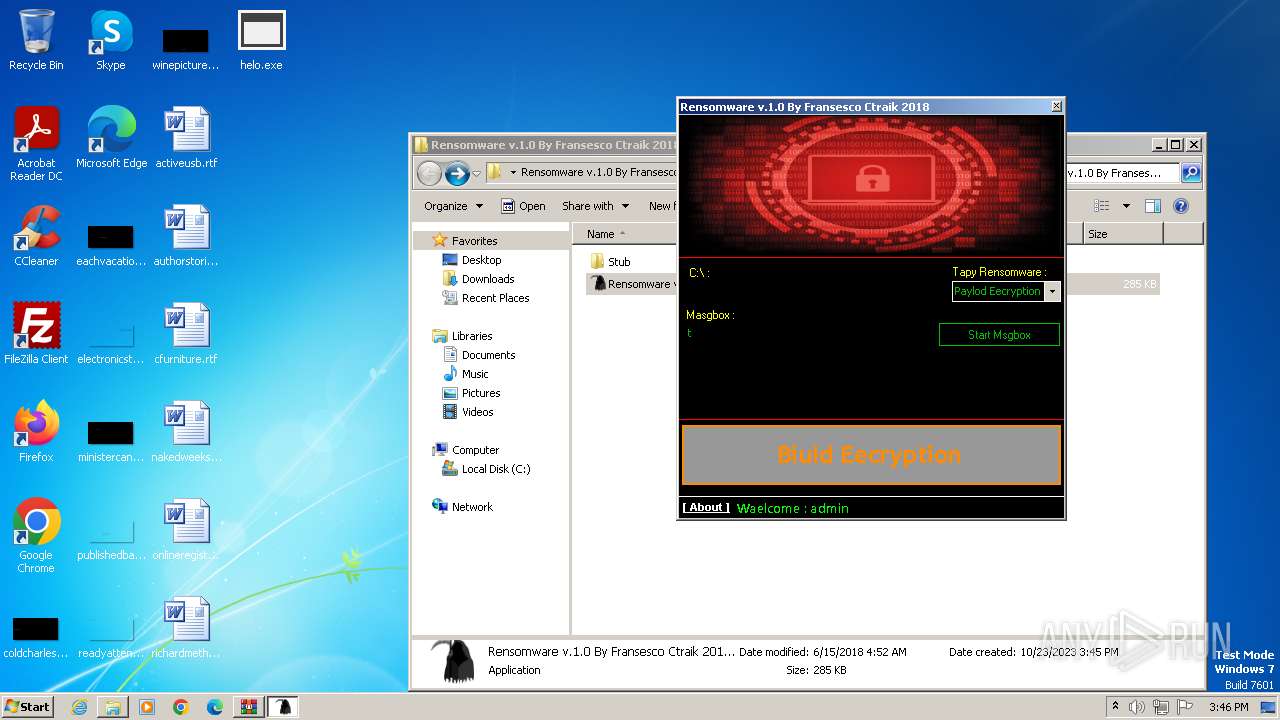Click the Start button

(x=28, y=707)
